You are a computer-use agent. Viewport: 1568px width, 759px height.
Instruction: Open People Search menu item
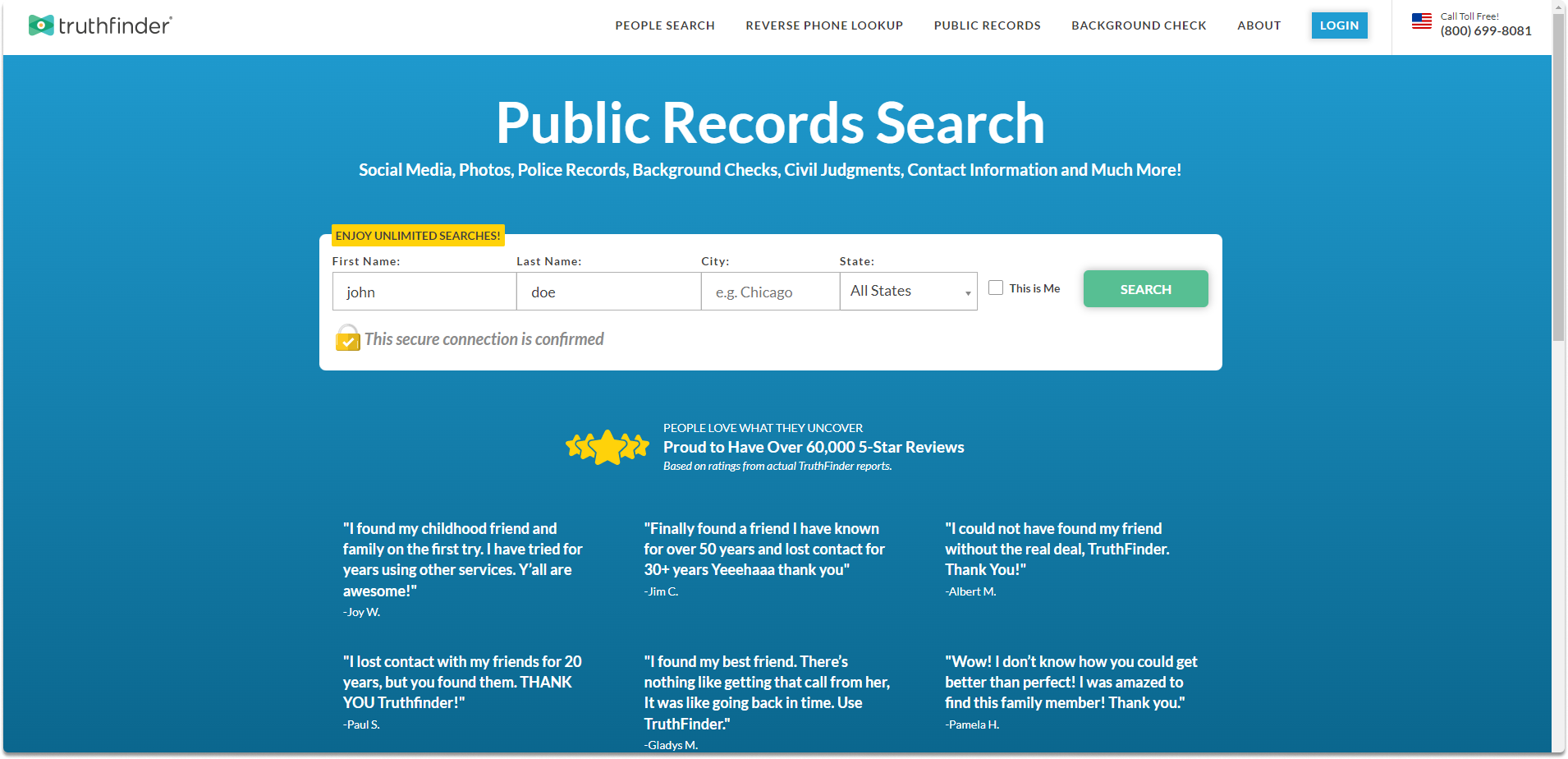tap(665, 25)
